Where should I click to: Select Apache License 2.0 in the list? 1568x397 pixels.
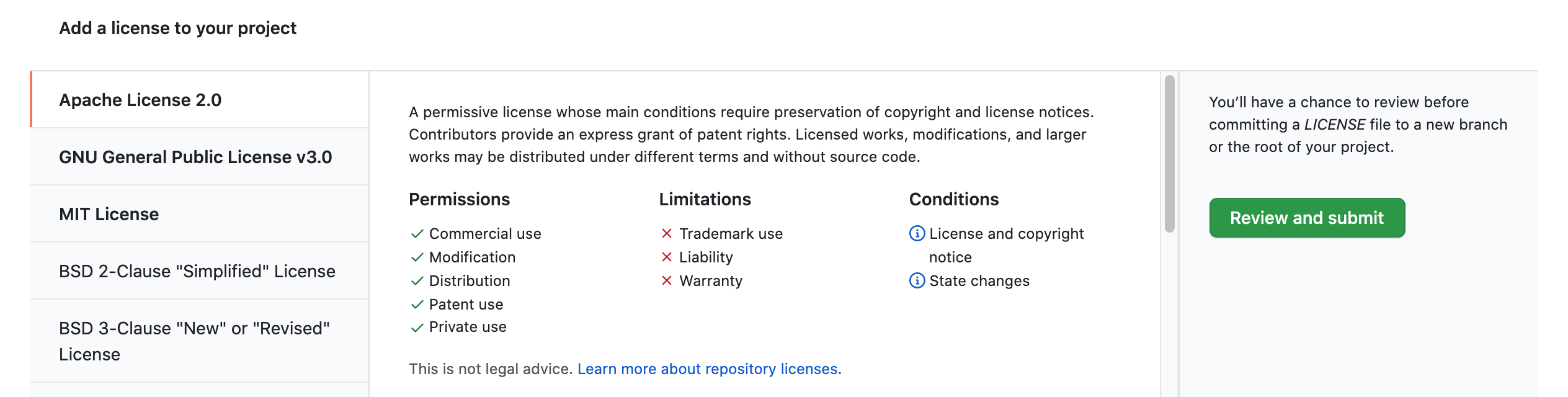200,100
